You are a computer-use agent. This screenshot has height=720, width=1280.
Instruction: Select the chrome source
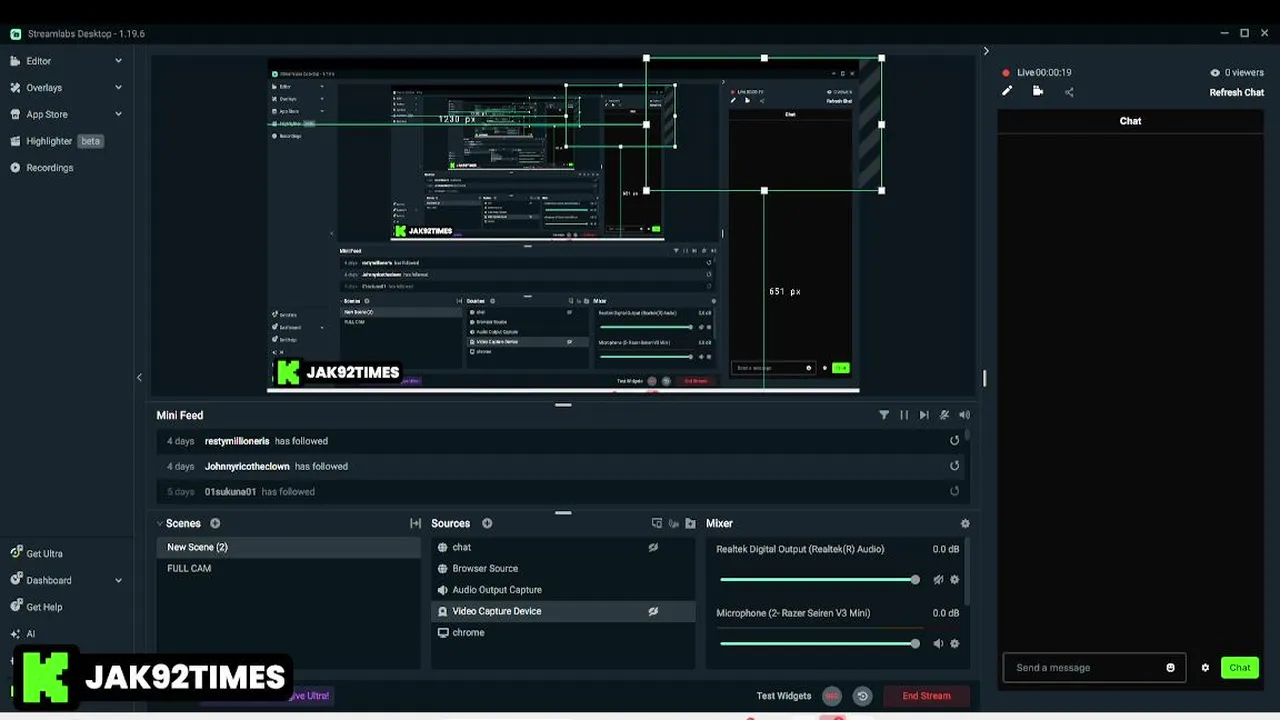[563, 632]
